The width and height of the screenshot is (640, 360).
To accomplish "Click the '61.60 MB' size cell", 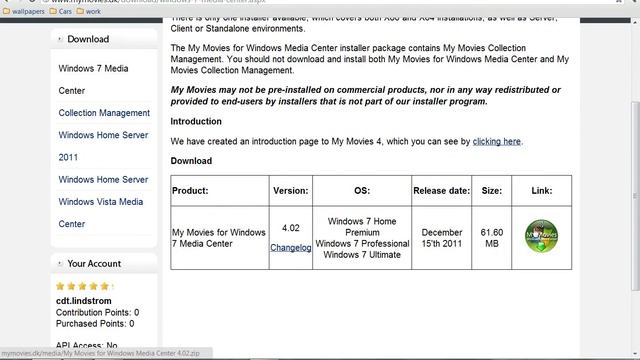I will tap(491, 238).
